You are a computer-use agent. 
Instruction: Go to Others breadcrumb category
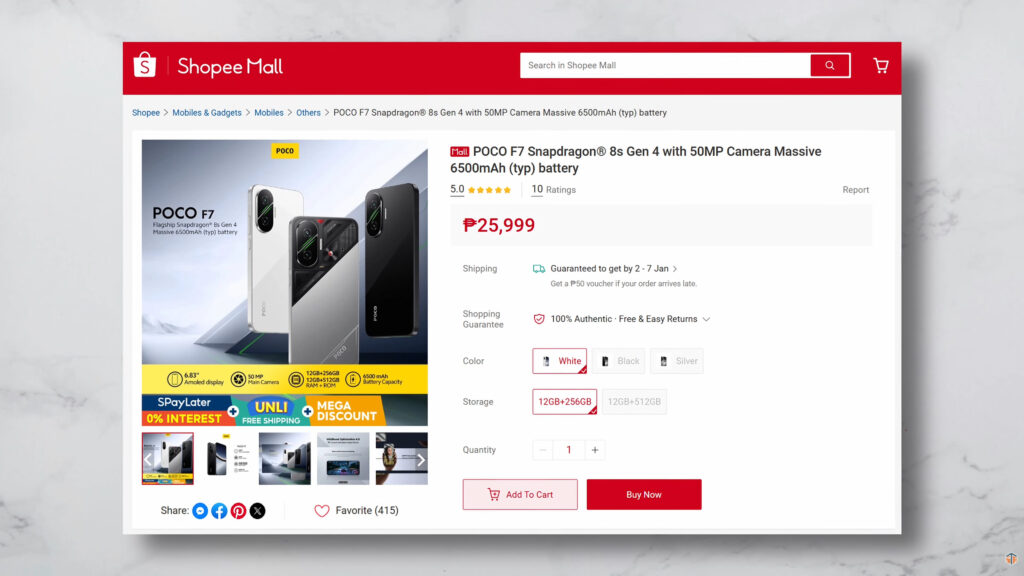click(308, 113)
